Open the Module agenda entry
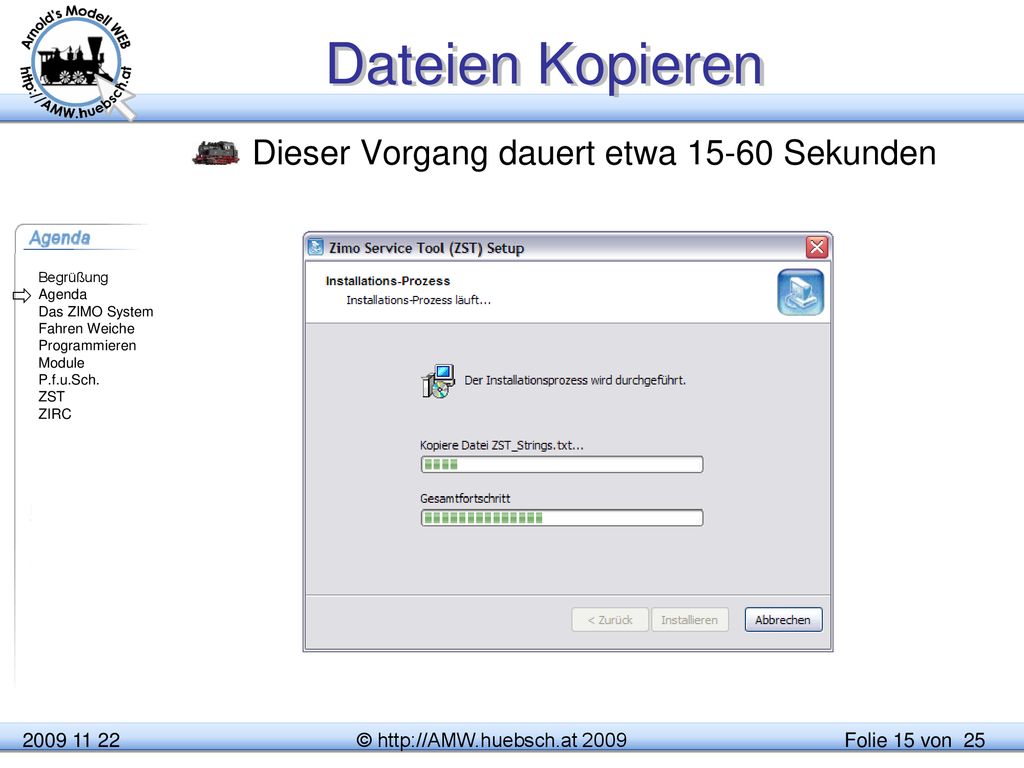 61,362
